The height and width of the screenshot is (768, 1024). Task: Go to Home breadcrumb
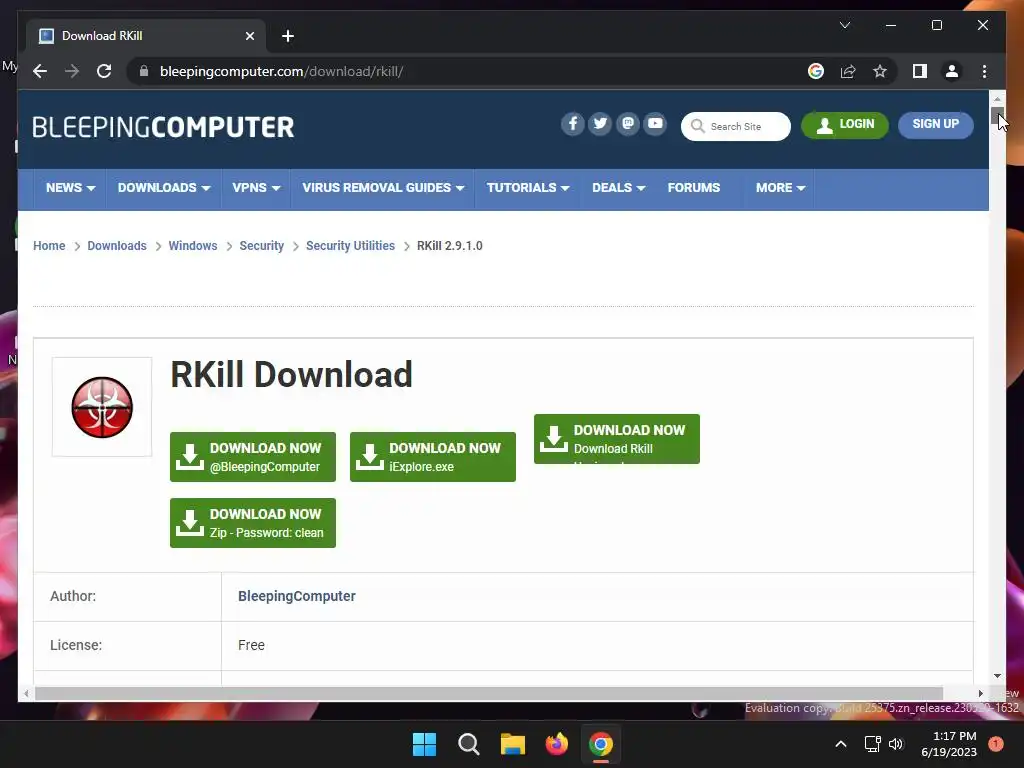coord(49,246)
